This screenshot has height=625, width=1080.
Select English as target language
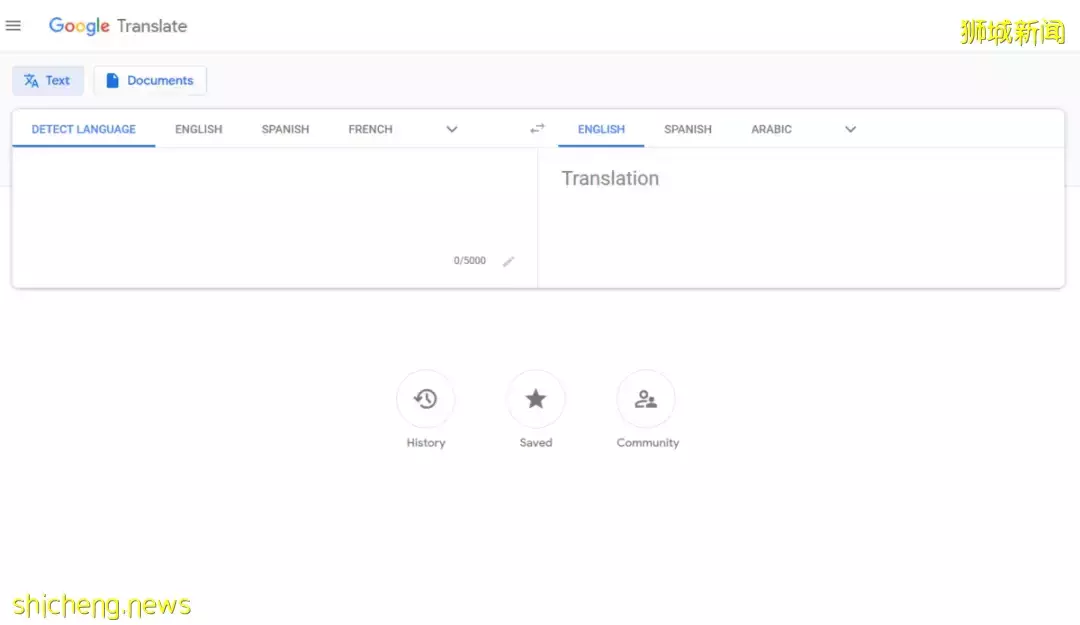(601, 129)
